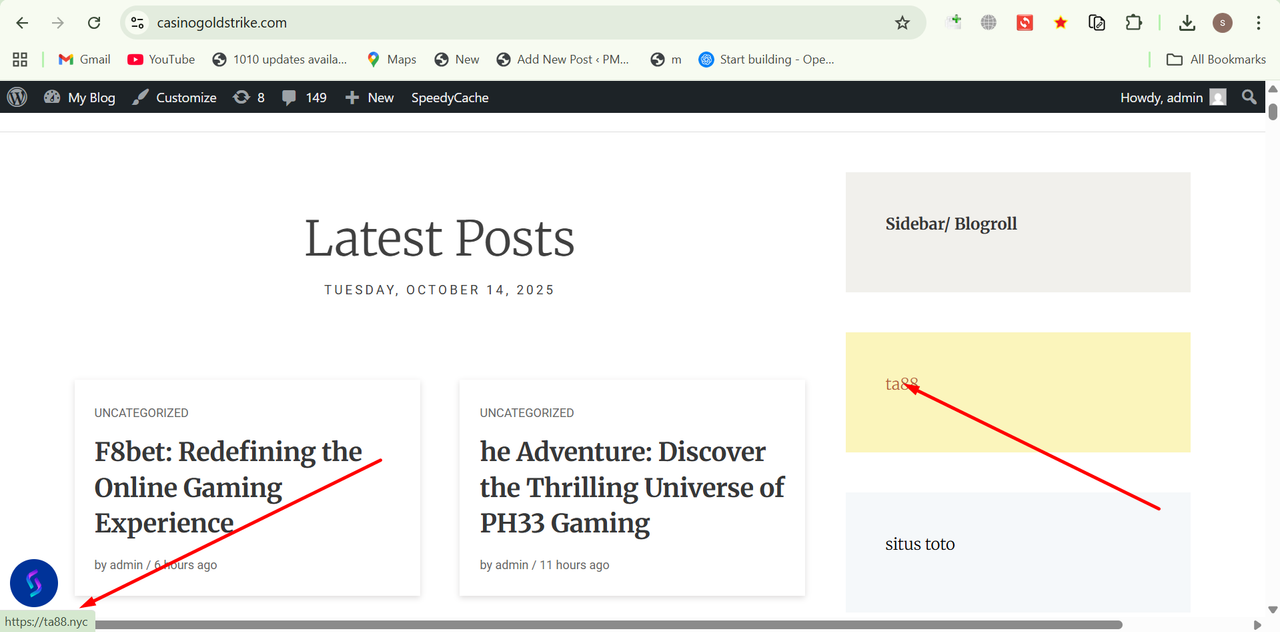Open Chrome three-dot menu

(1258, 23)
